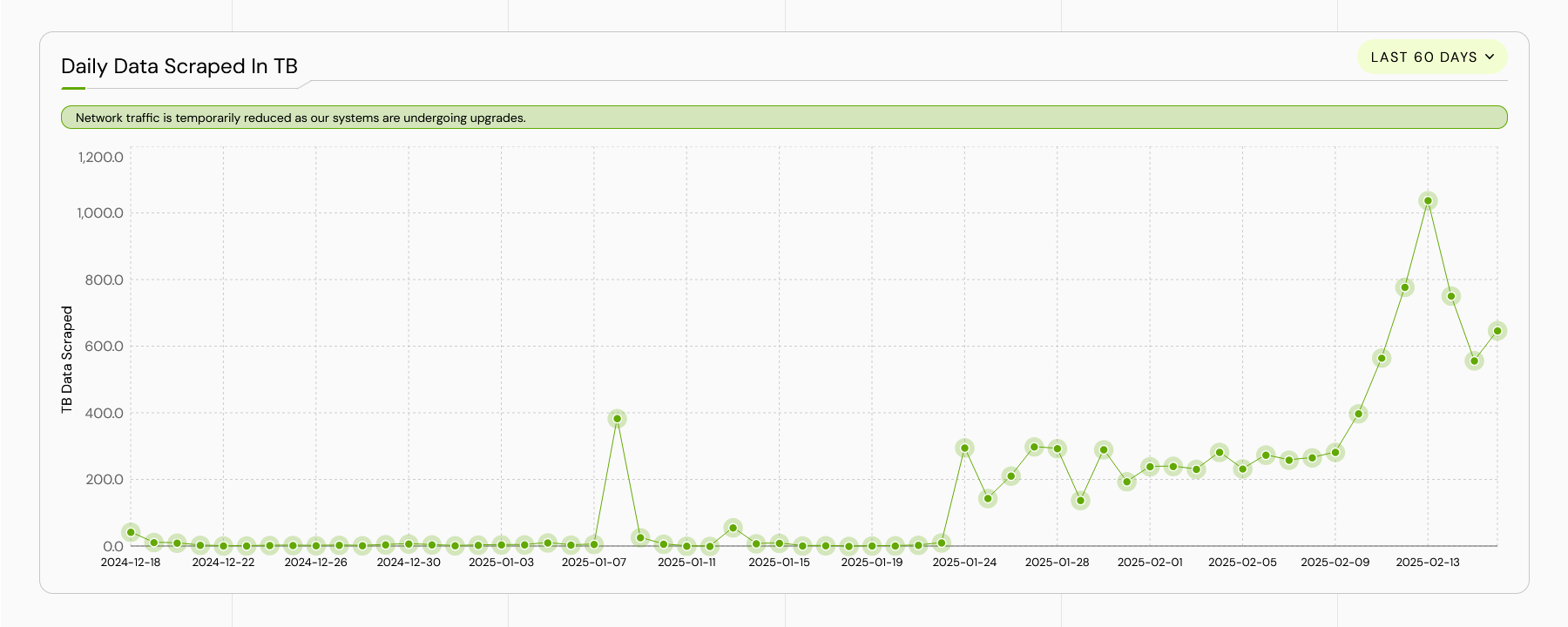Select the data point on 2025-01-24
This screenshot has width=1568, height=627.
[x=964, y=448]
